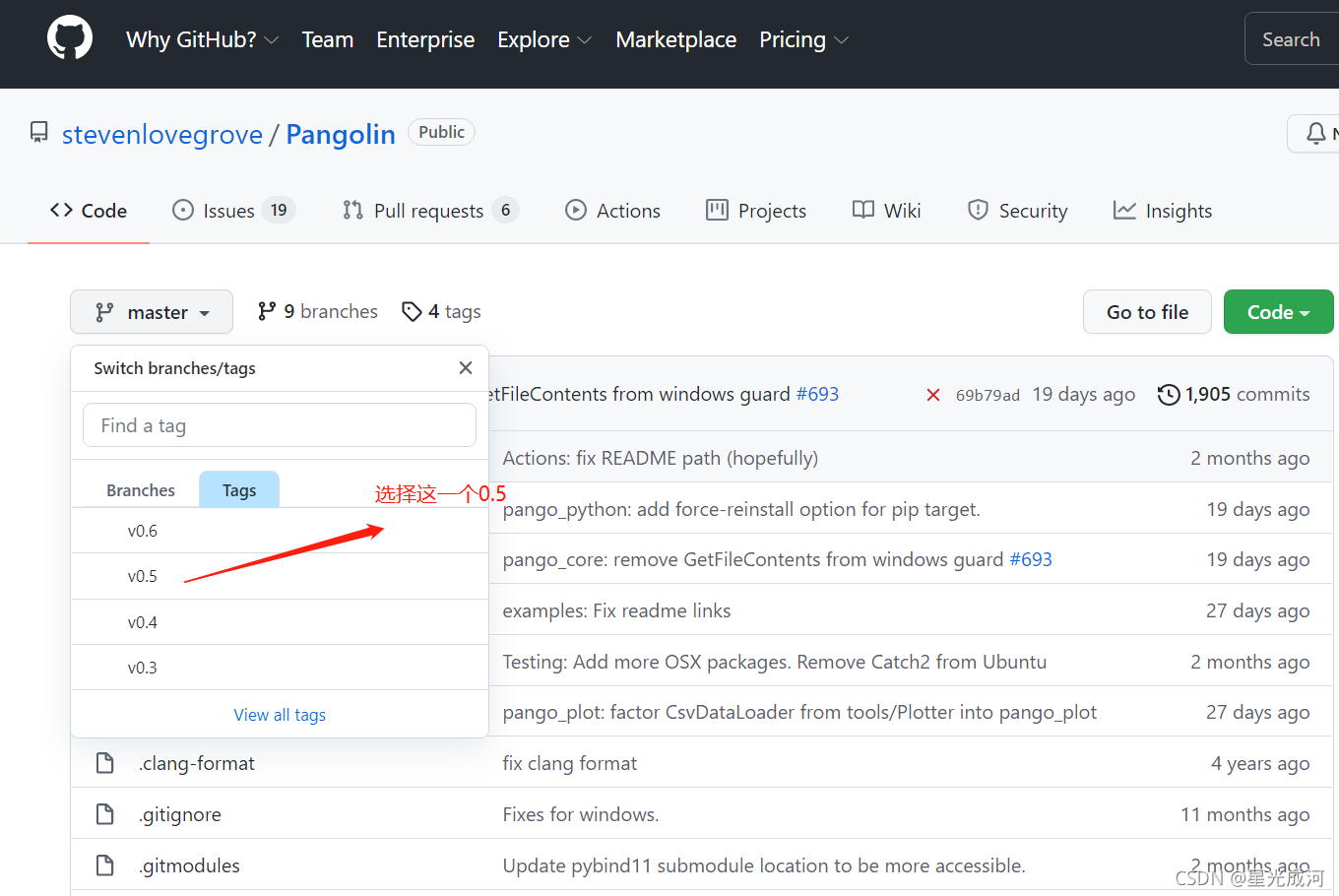Select the Tags tab in popup
This screenshot has height=896, width=1339.
pos(239,490)
